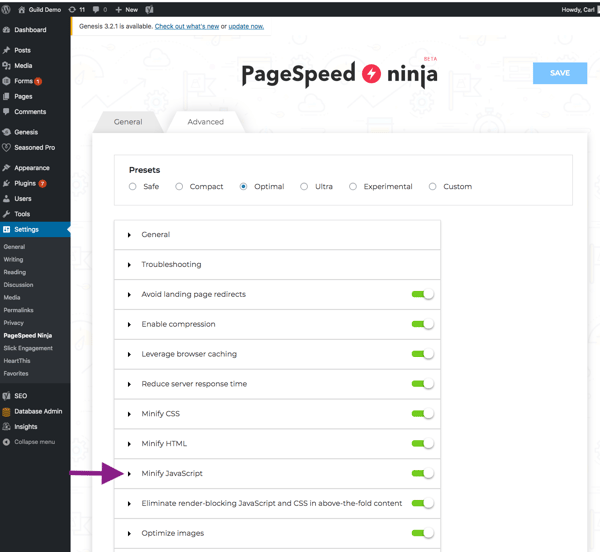The width and height of the screenshot is (600, 552).
Task: Click the Settings sliders icon
Action: pyautogui.click(x=6, y=230)
